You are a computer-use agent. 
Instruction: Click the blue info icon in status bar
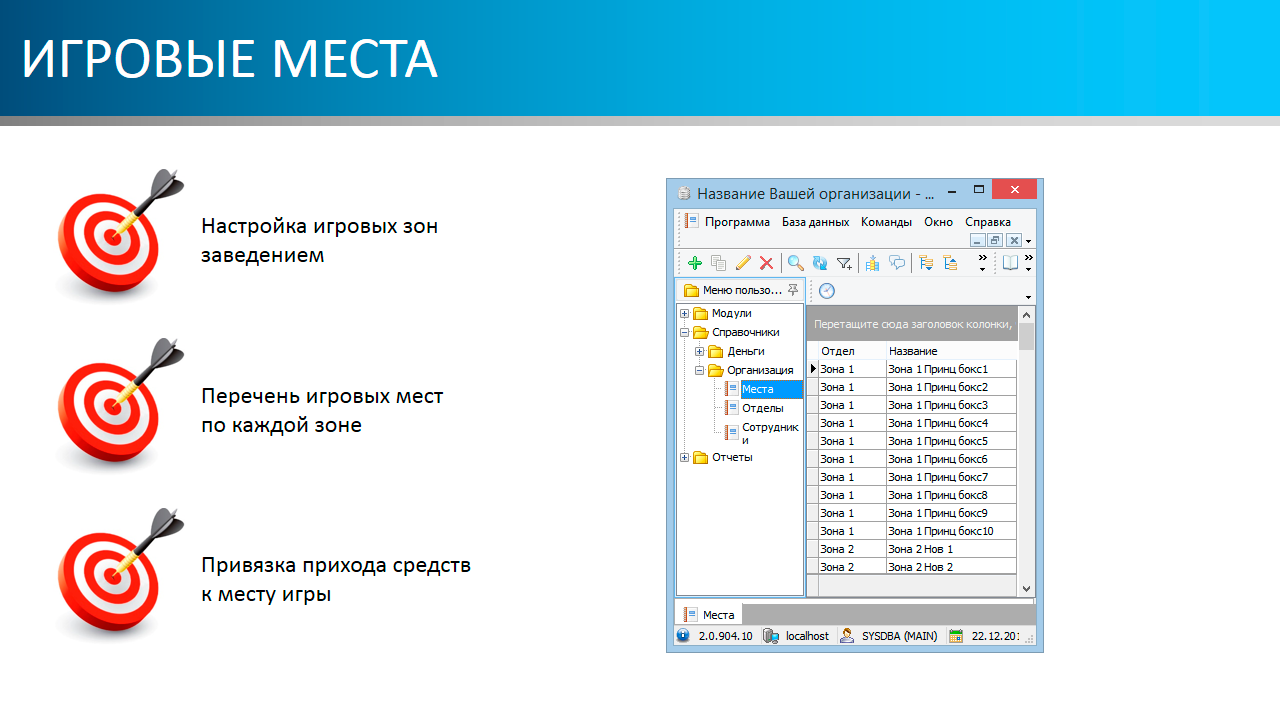point(682,635)
